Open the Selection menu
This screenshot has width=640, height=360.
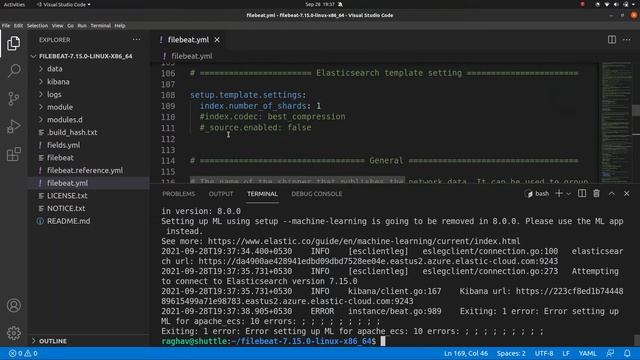[x=37, y=25]
